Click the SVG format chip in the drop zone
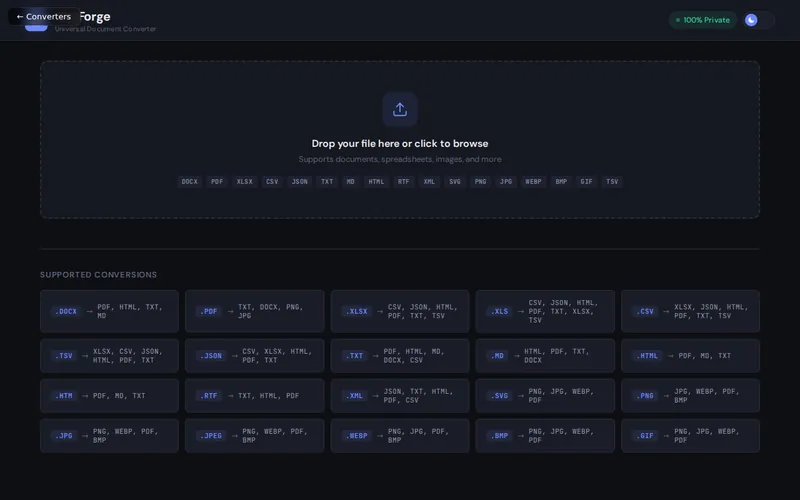 tap(455, 182)
